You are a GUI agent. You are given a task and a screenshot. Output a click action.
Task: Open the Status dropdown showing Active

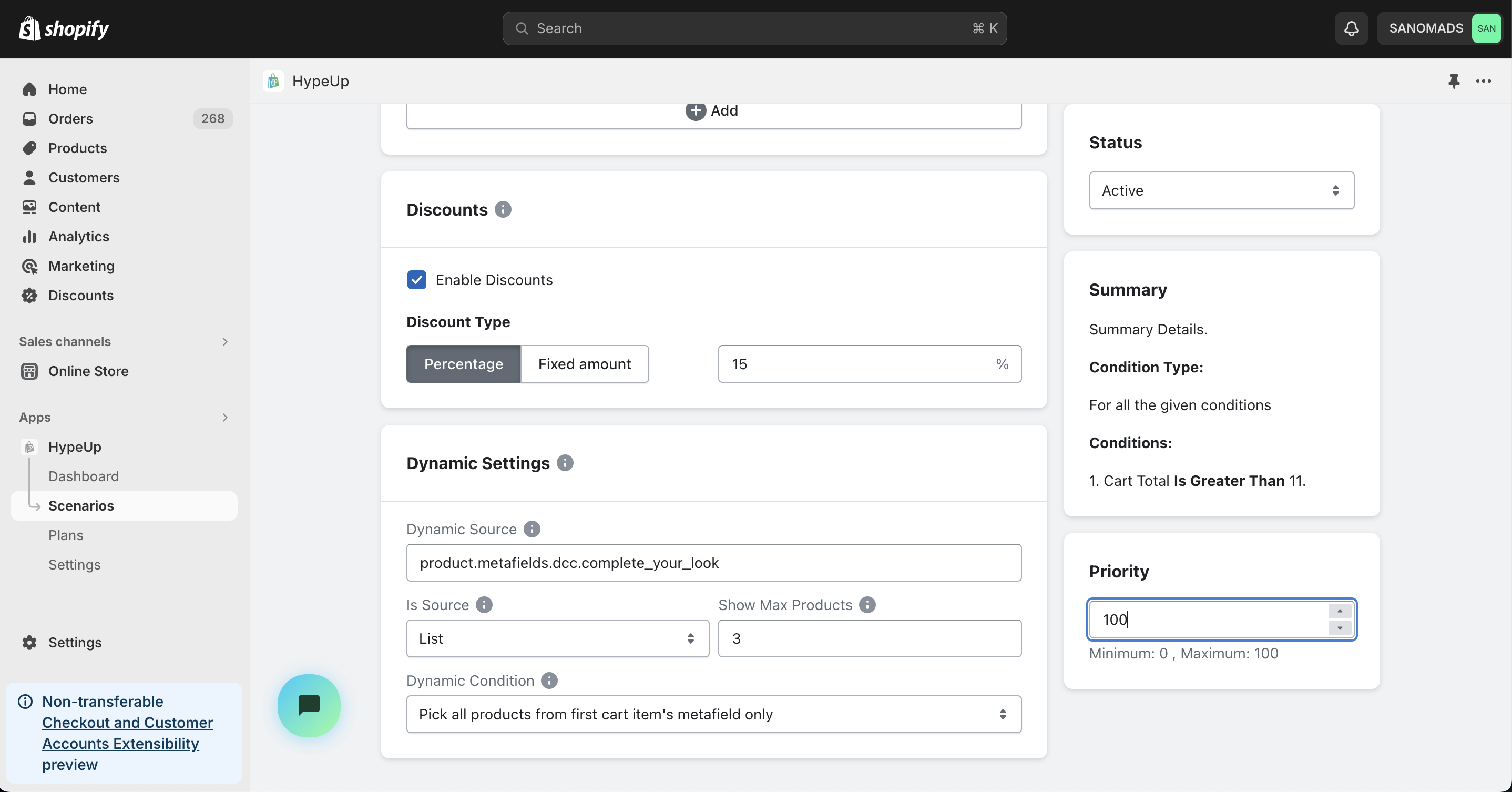coord(1221,190)
